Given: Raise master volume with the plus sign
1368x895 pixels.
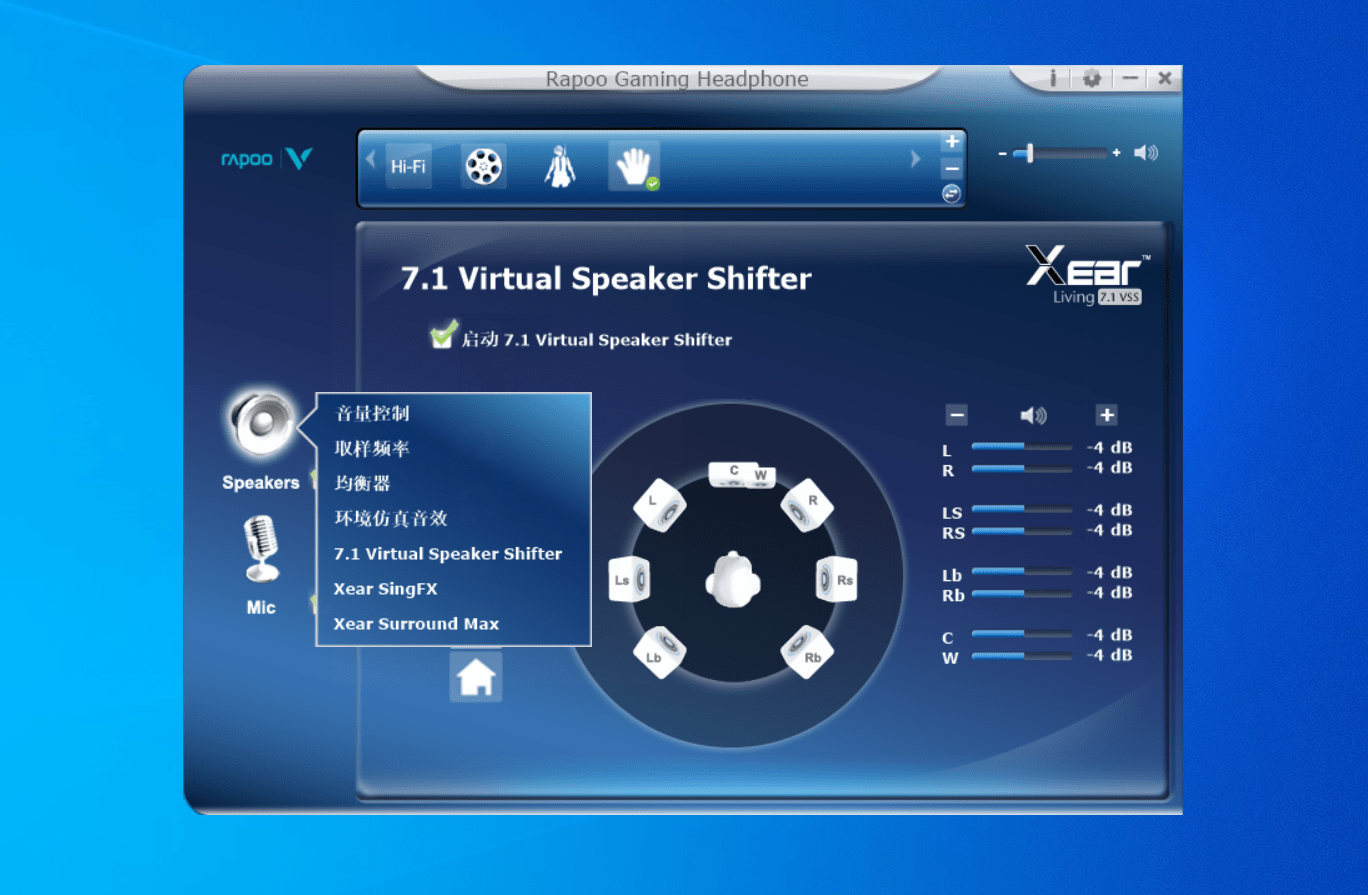Looking at the screenshot, I should [x=1117, y=153].
